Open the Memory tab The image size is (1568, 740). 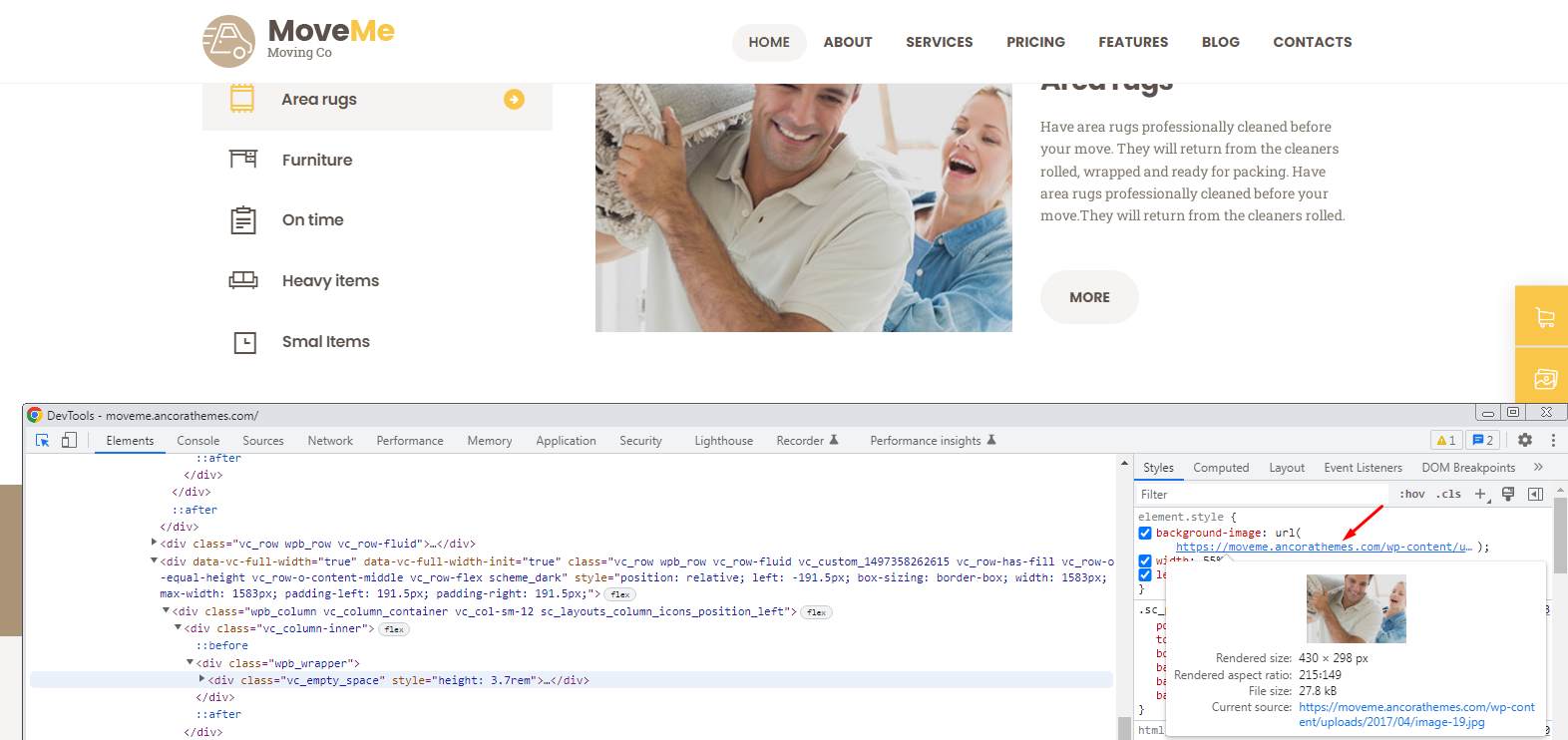(x=490, y=440)
